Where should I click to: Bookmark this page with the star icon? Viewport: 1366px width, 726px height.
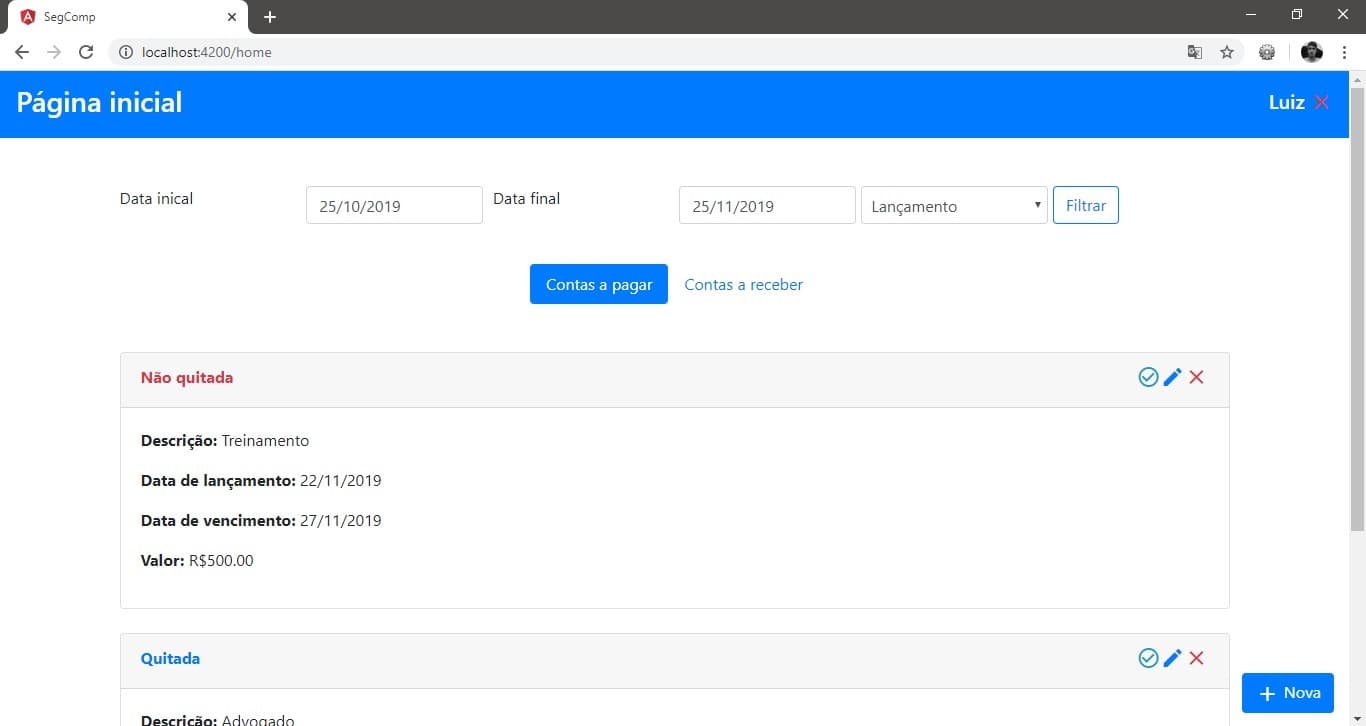pos(1227,52)
